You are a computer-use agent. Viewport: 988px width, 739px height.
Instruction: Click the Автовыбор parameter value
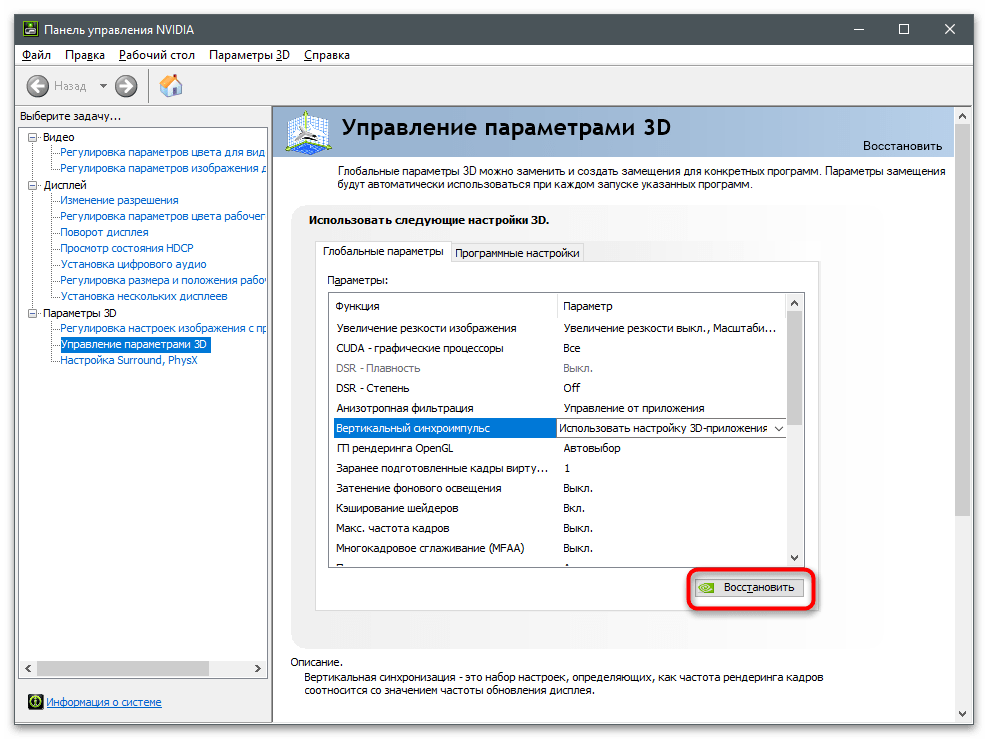click(x=592, y=448)
